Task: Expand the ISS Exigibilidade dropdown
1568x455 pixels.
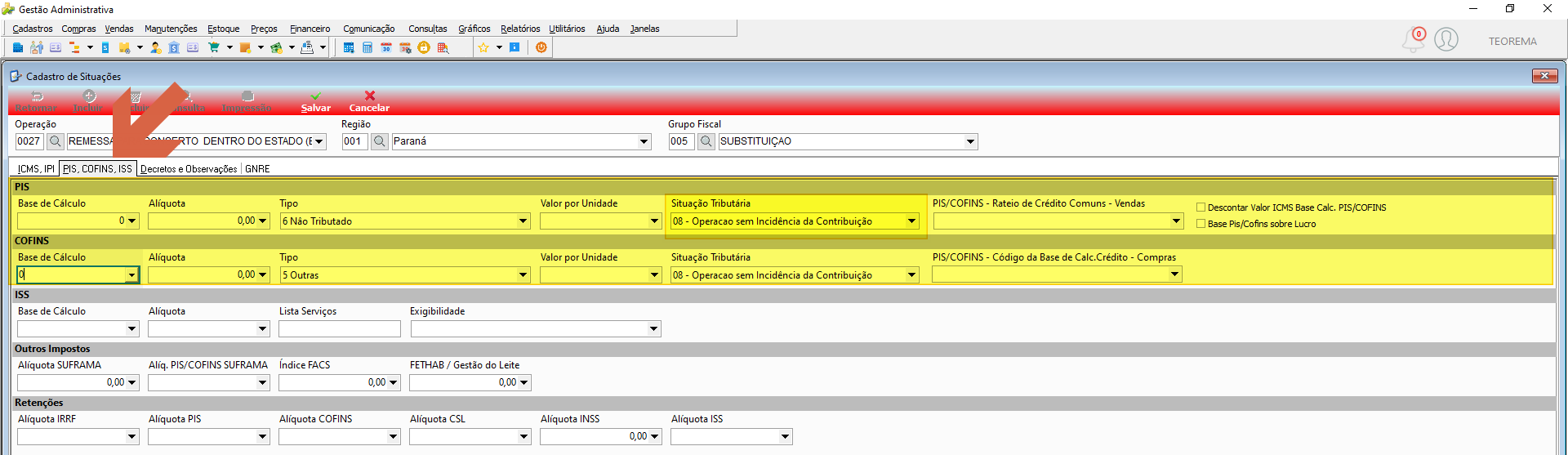Action: 653,329
